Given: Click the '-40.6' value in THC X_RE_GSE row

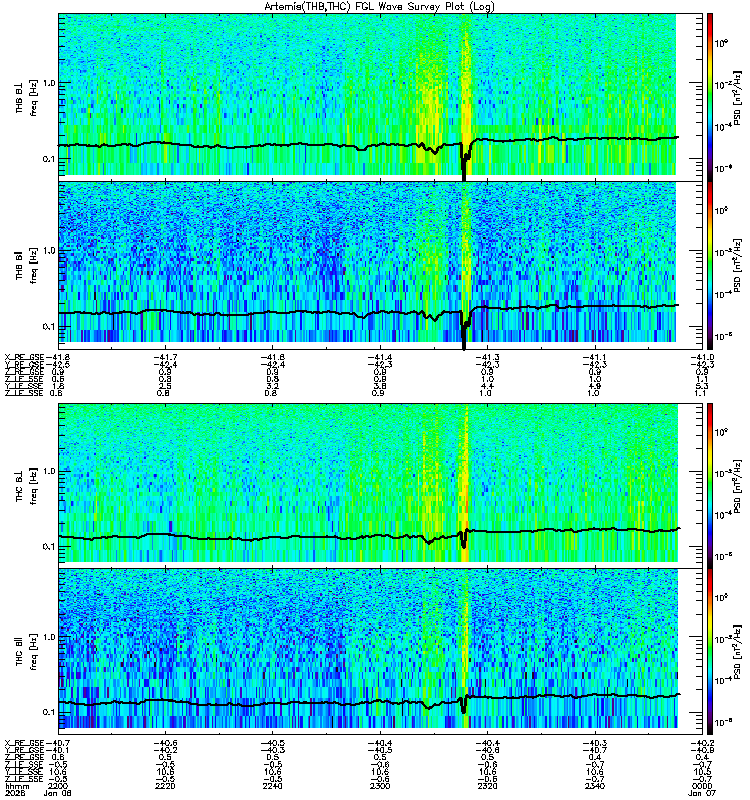Looking at the screenshot, I should click(165, 743).
